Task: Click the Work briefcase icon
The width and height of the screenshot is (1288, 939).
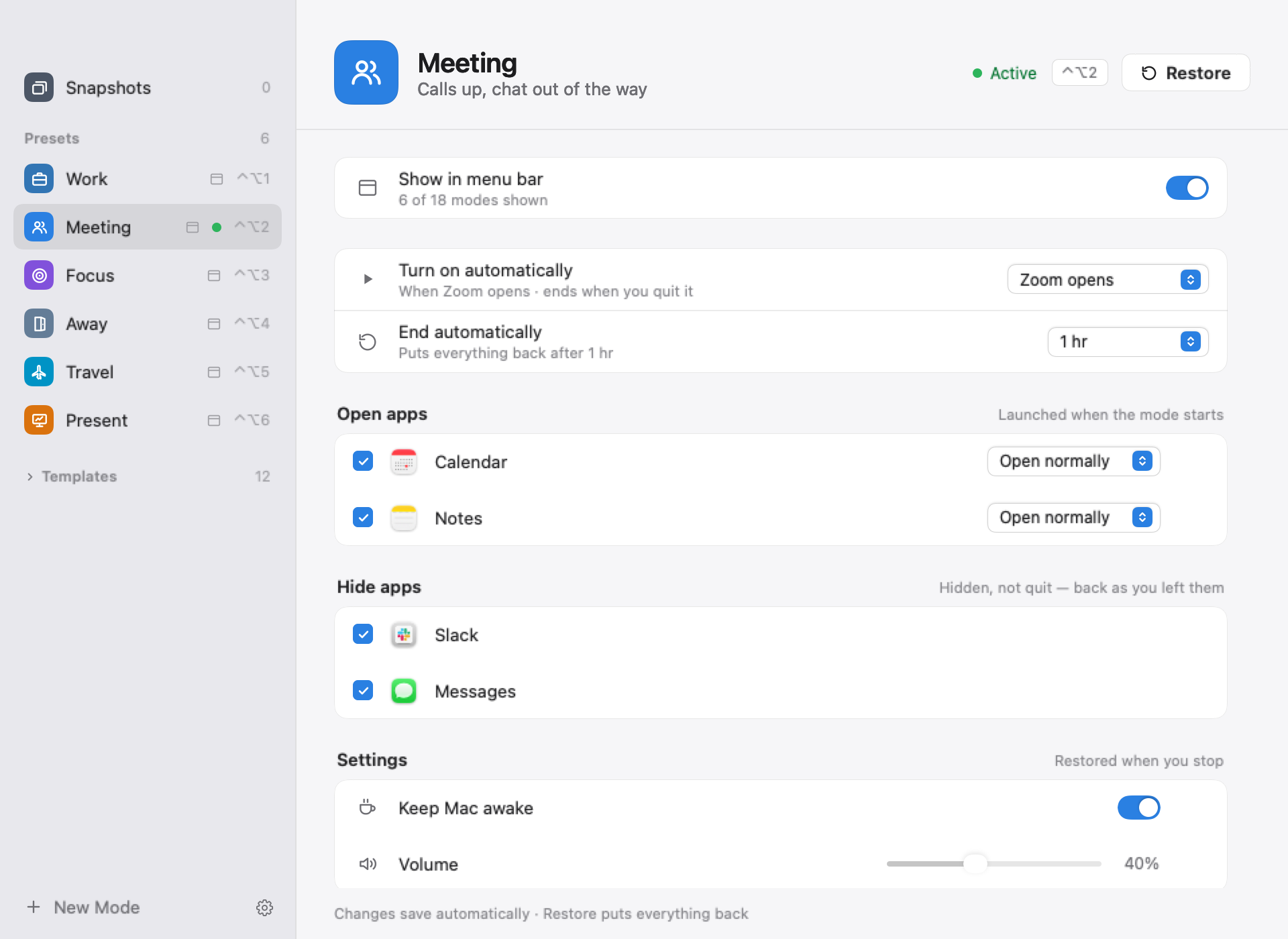Action: pos(39,178)
